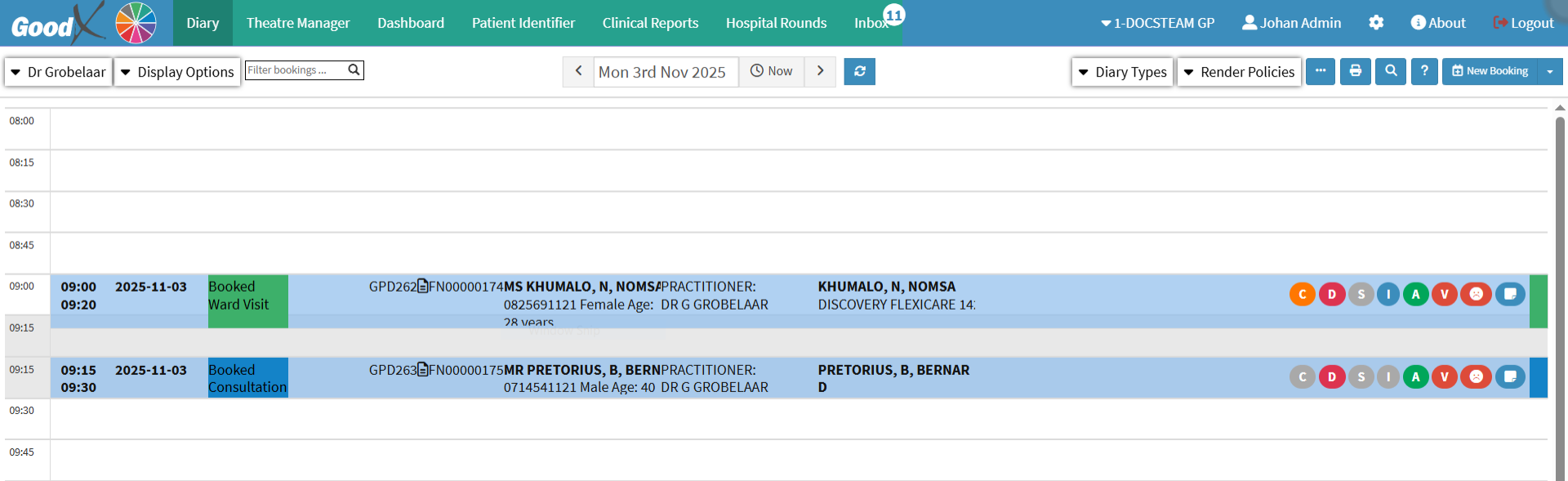Switch to the Theatre Manager tab
The height and width of the screenshot is (481, 1568).
point(298,23)
